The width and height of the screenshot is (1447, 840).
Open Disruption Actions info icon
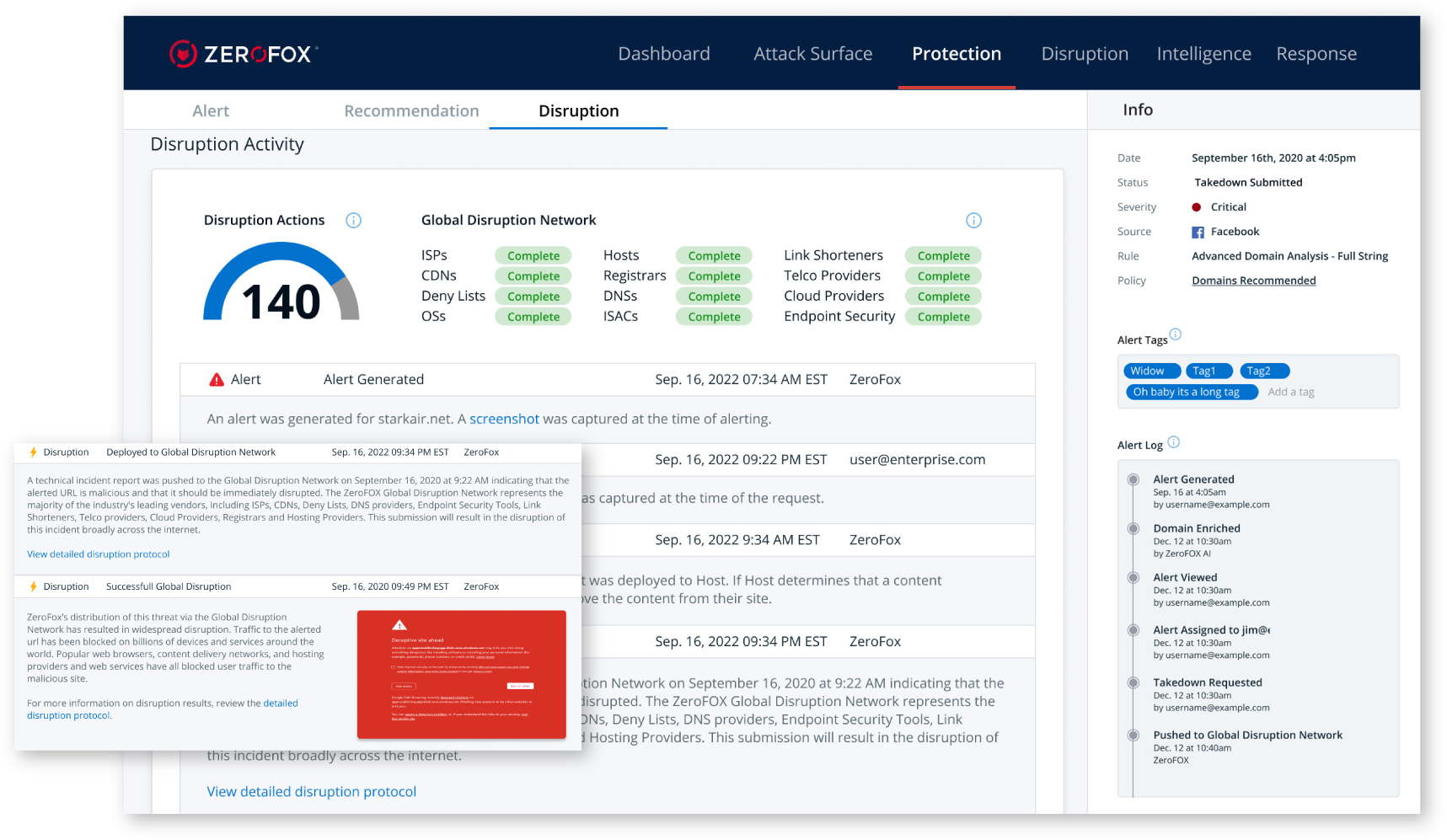354,221
